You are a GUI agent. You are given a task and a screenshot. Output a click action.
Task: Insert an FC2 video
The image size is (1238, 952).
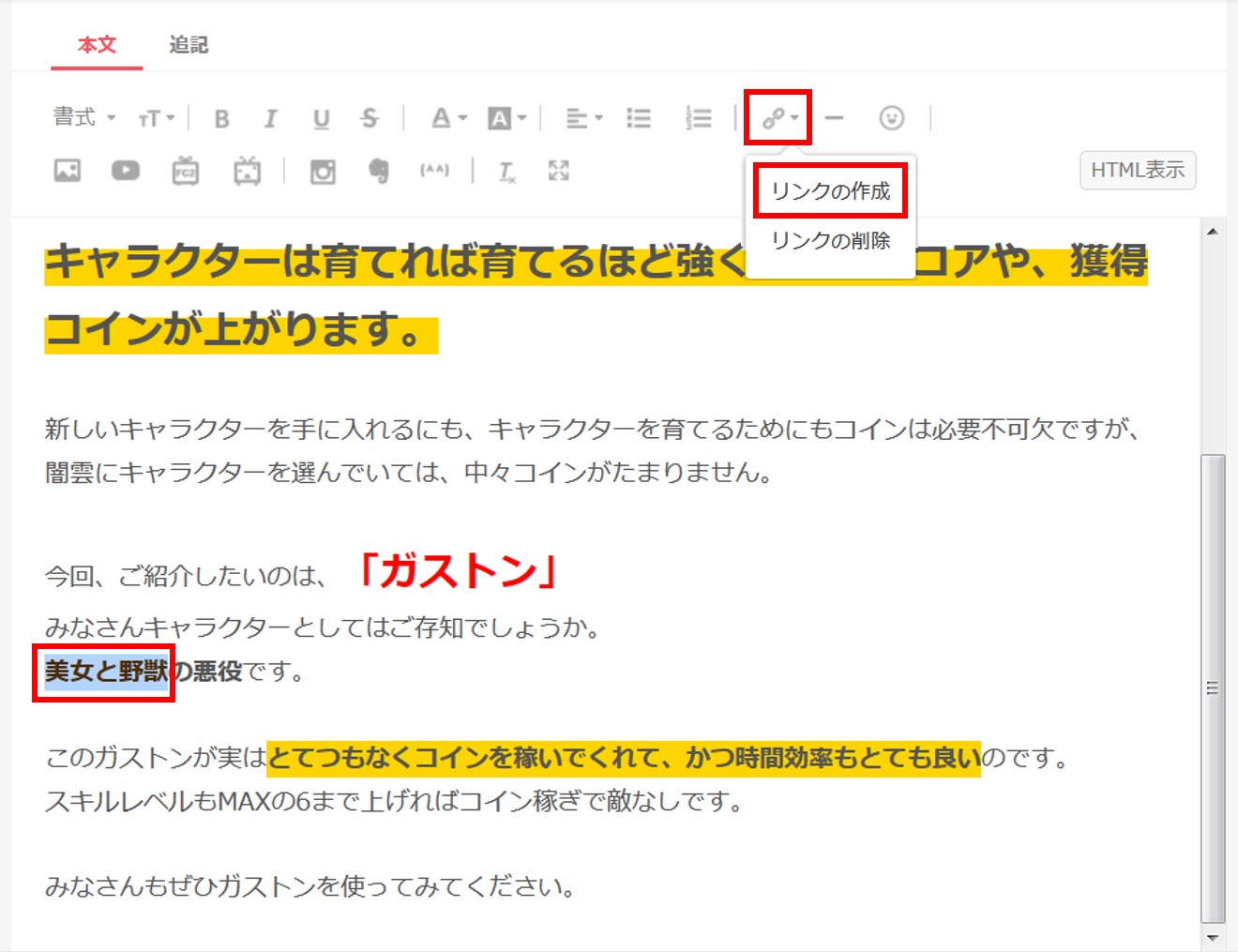tap(186, 171)
